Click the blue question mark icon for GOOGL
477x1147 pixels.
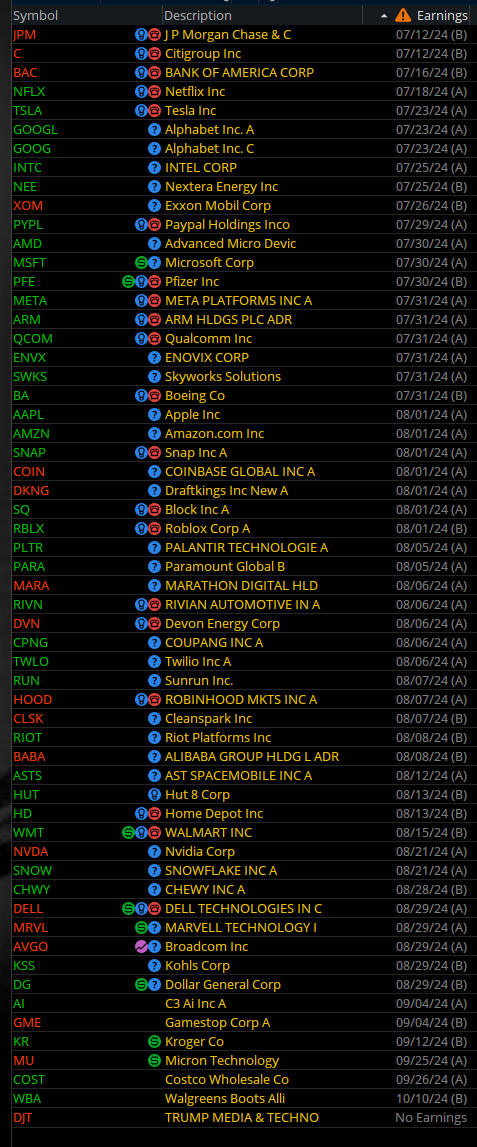[x=154, y=129]
